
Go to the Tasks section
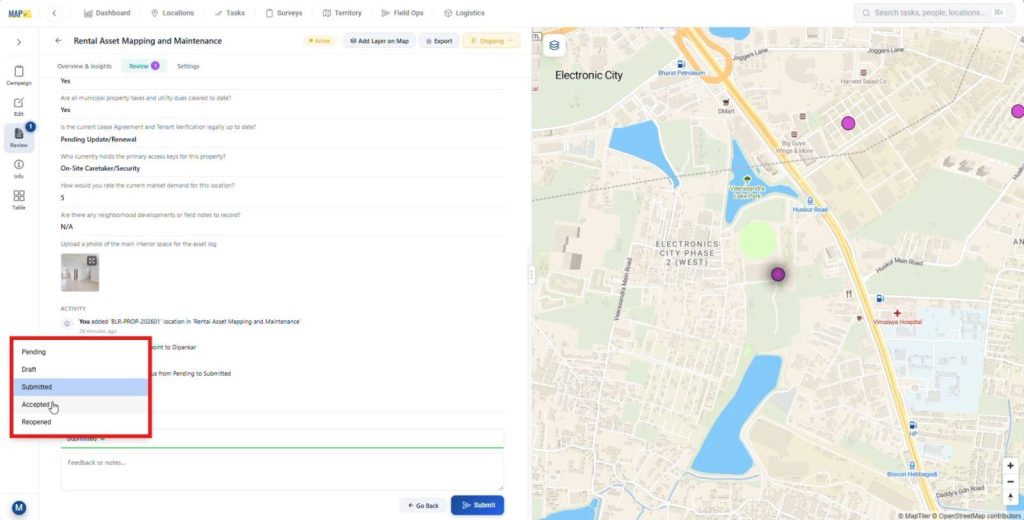[x=230, y=13]
